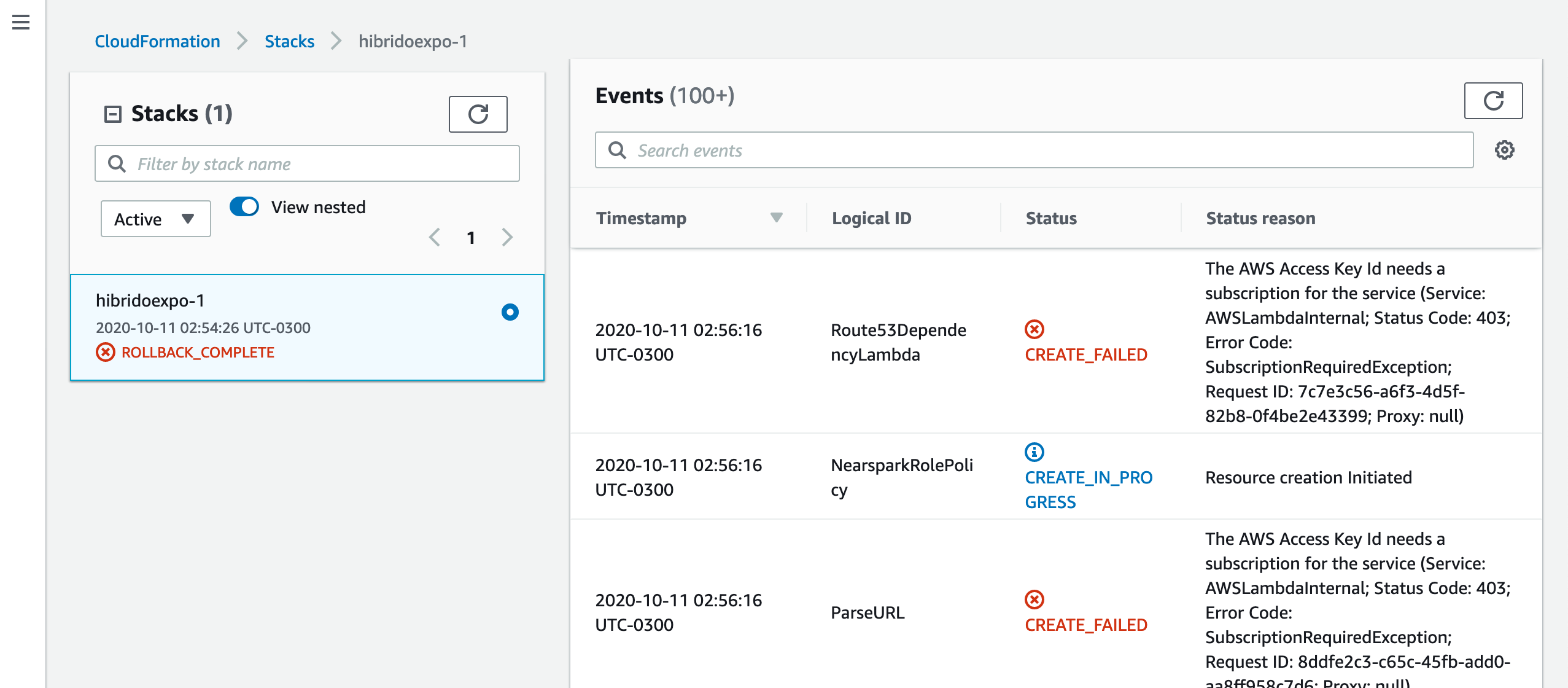Screen dimensions: 1568x688
Task: Sort events by Timestamp arrow
Action: coord(777,217)
